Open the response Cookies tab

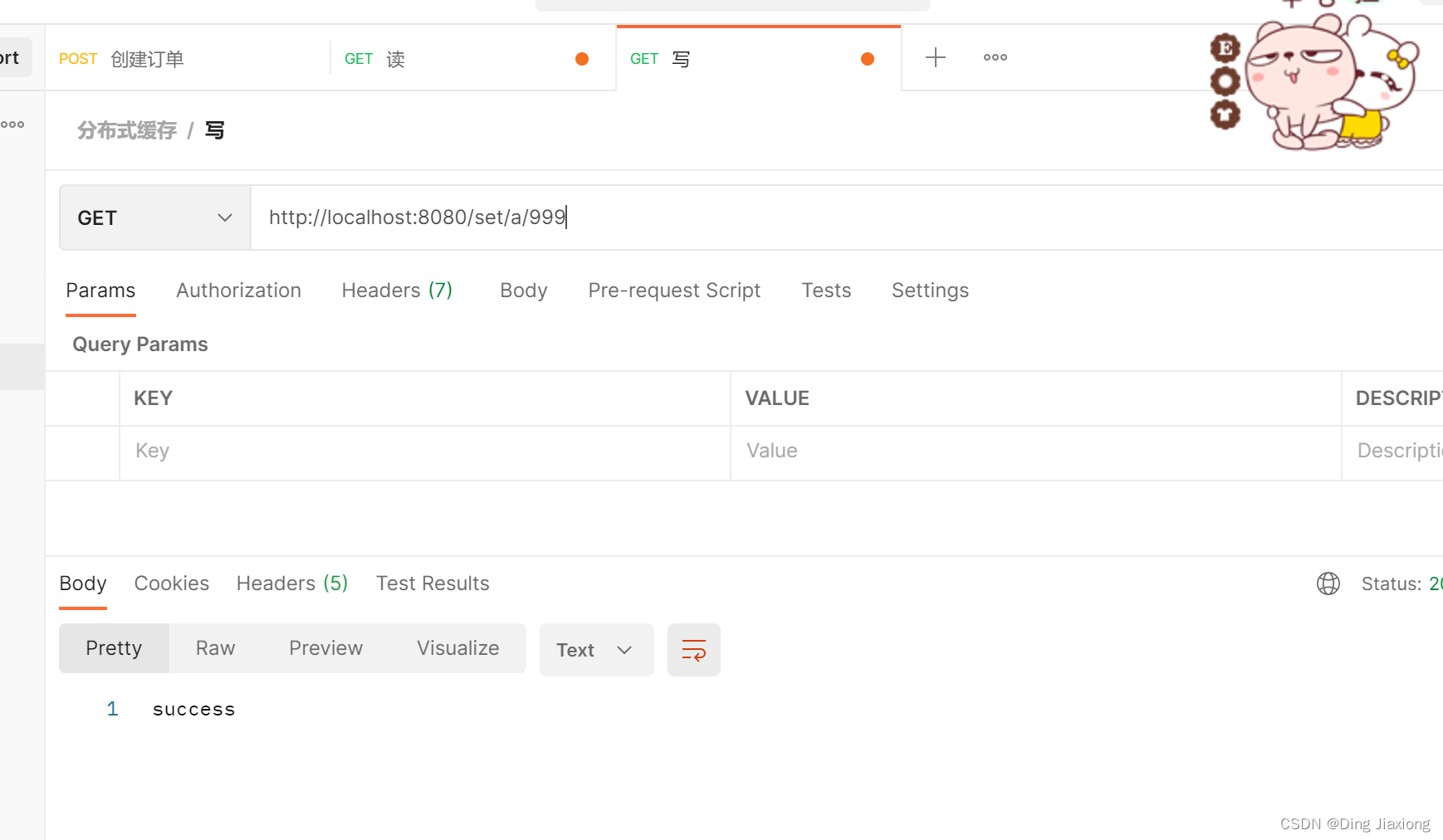pyautogui.click(x=172, y=584)
